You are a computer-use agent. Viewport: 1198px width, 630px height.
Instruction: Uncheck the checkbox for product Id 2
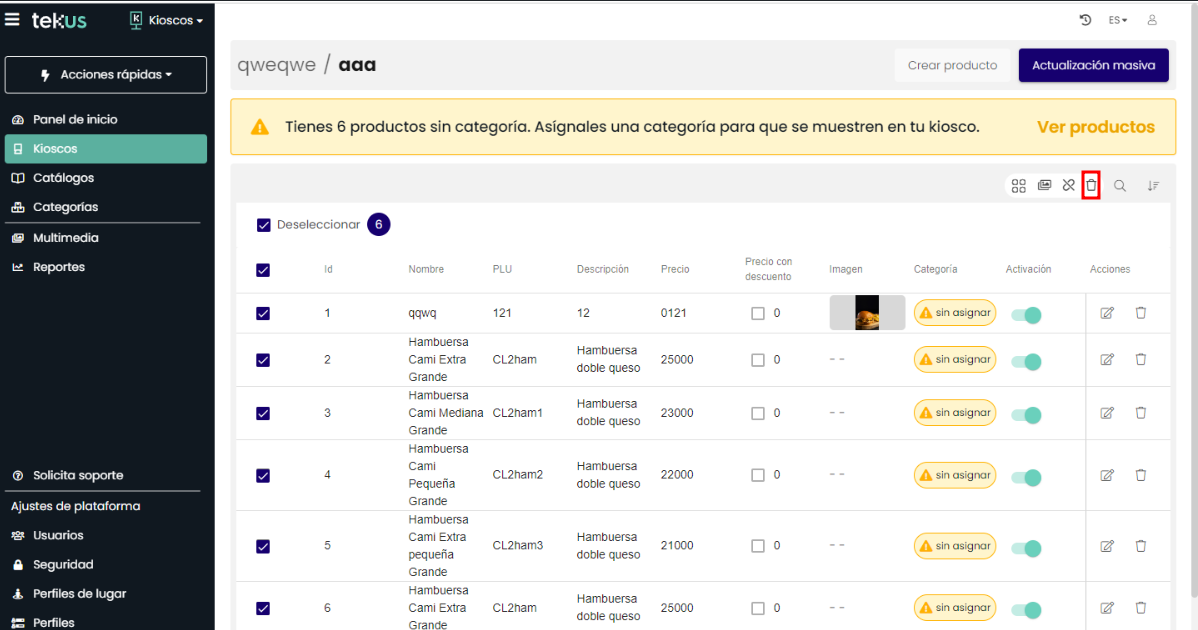[x=263, y=360]
